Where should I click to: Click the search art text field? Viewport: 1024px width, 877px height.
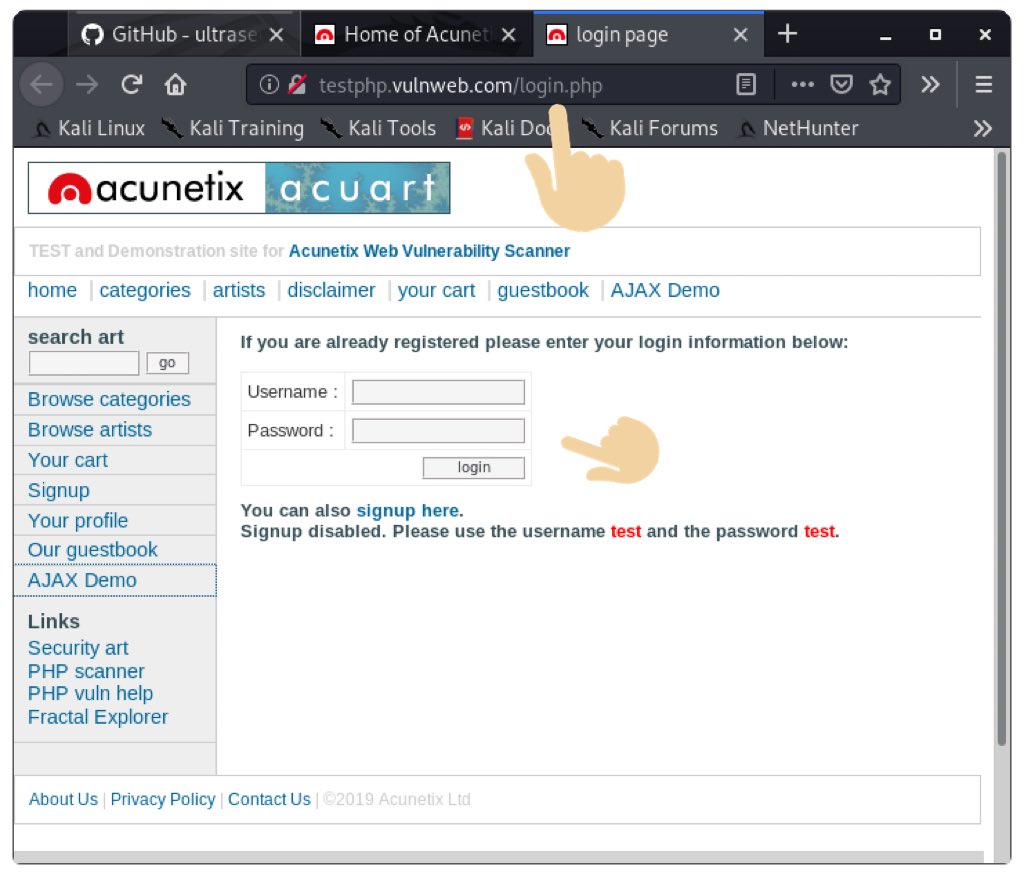(x=84, y=363)
